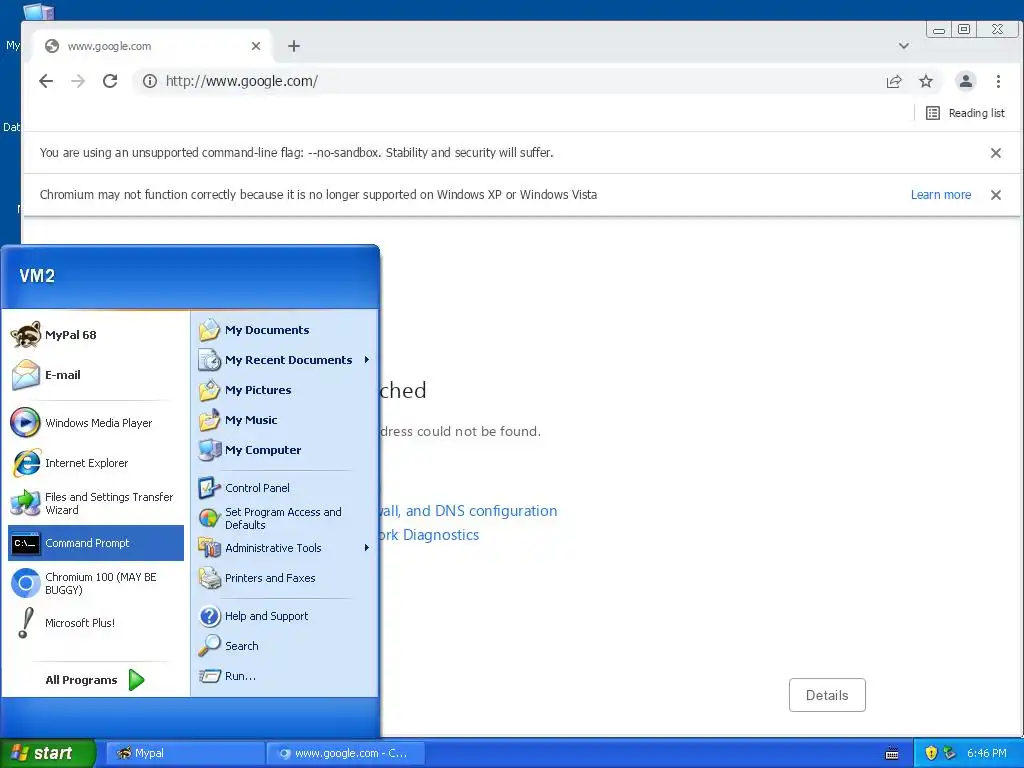
Task: Click the Start button
Action: (x=47, y=753)
